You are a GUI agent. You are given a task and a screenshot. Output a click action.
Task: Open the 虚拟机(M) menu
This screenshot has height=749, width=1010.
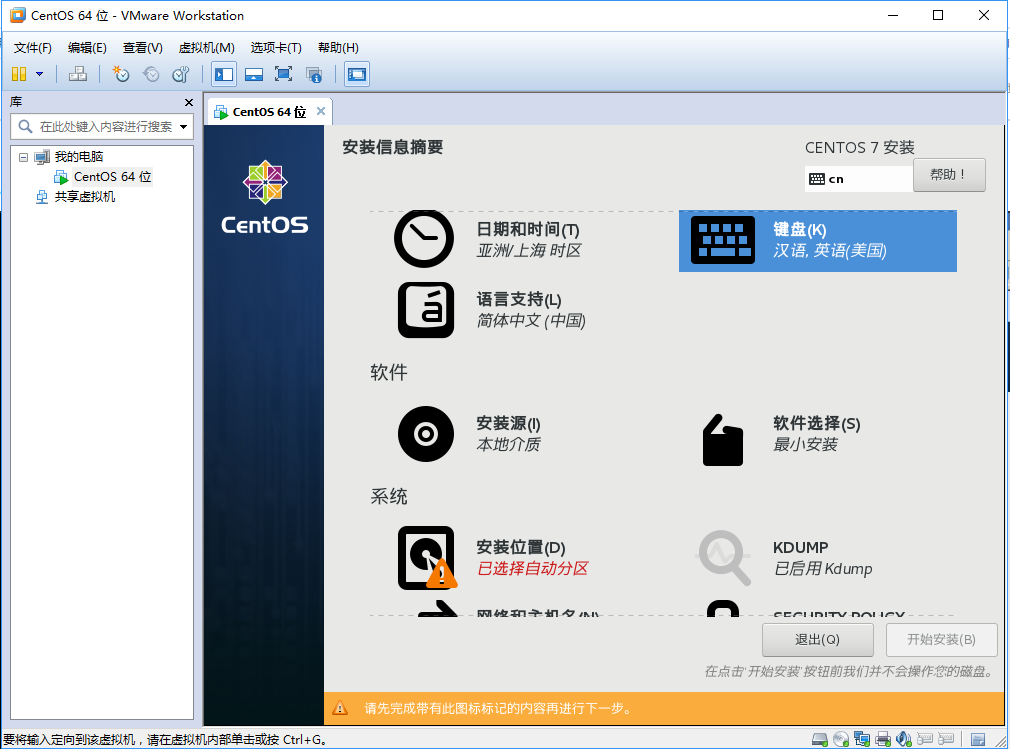point(206,48)
